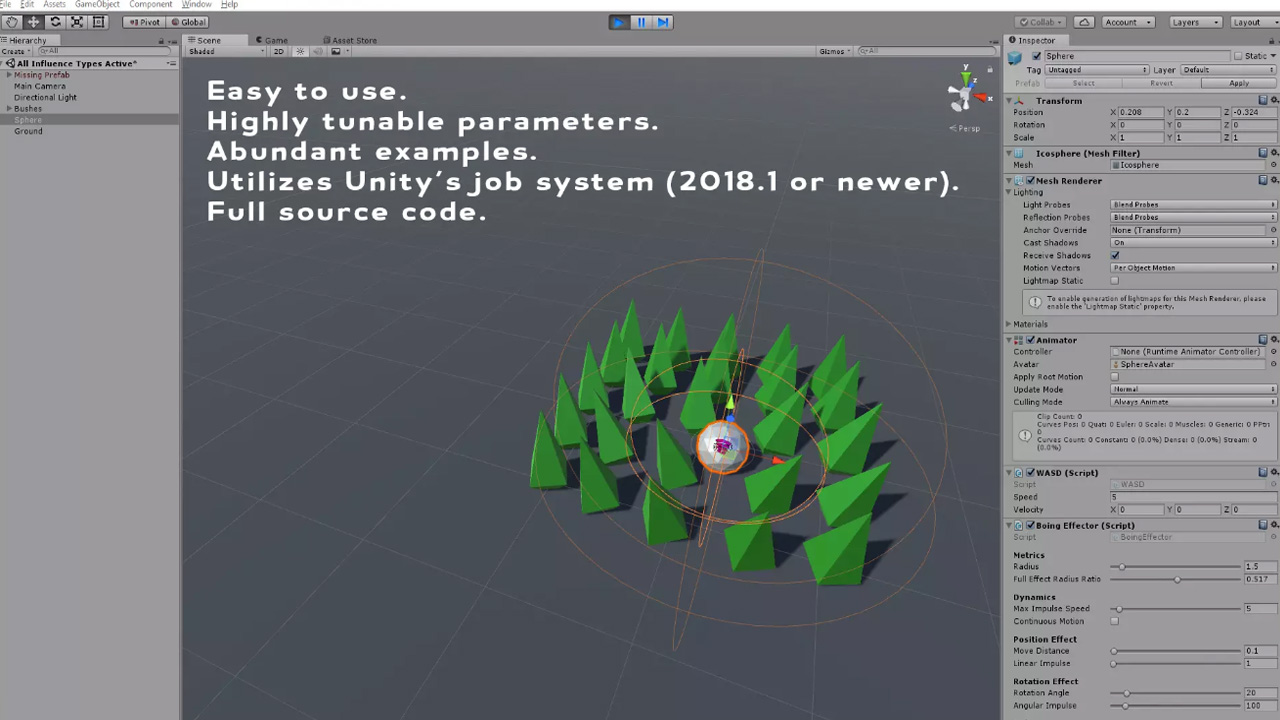The image size is (1280, 720).
Task: Open the Layers dropdown
Action: pos(1194,22)
